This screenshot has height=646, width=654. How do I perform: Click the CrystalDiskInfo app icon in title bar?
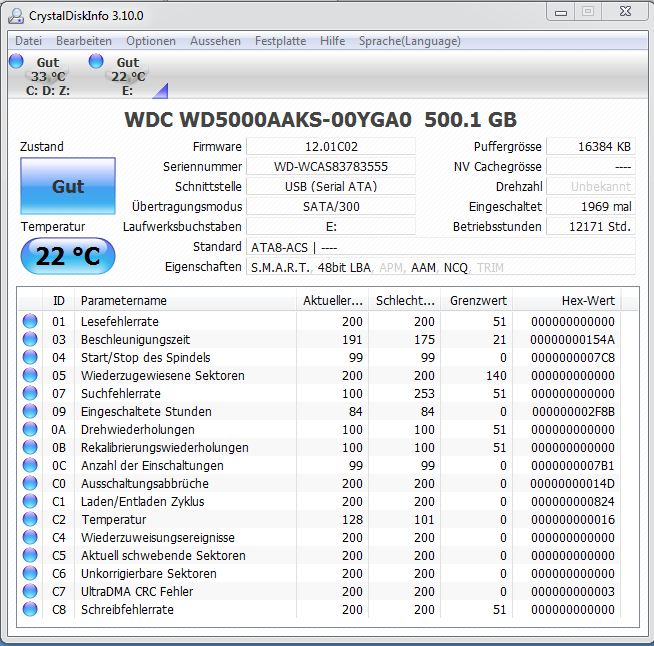pos(17,16)
